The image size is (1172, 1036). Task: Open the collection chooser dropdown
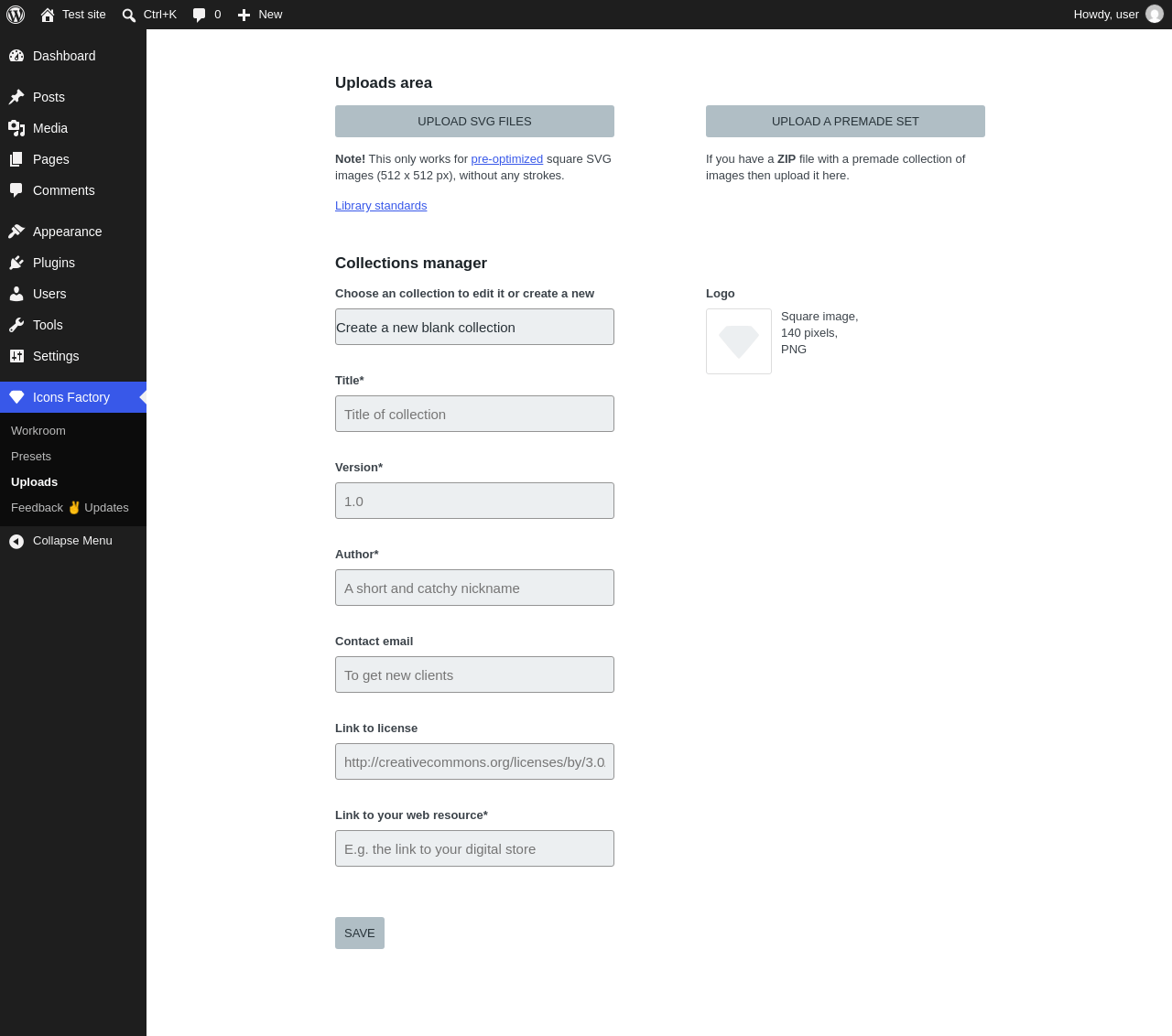pos(474,327)
